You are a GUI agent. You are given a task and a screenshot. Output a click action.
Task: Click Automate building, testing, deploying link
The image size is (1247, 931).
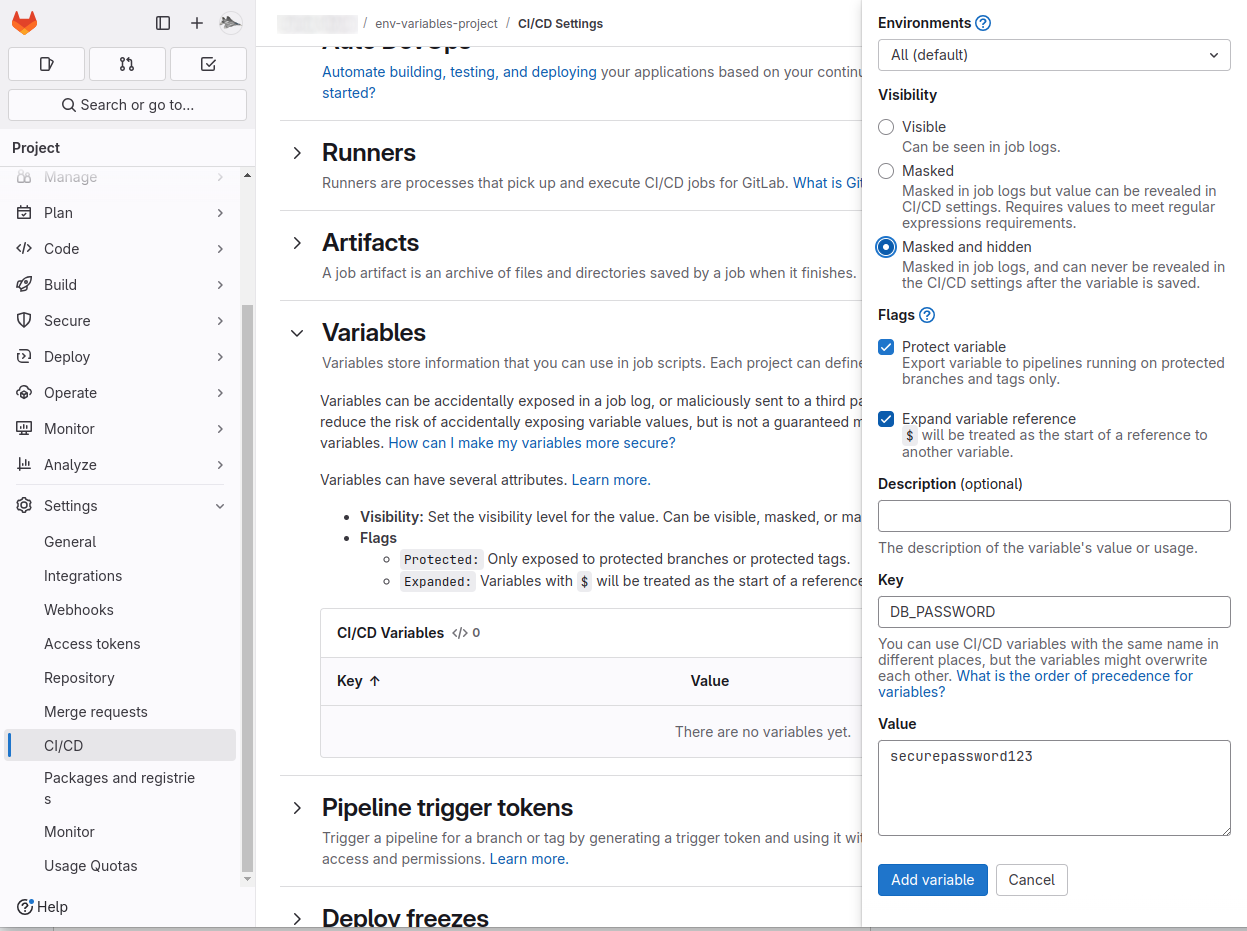[459, 72]
